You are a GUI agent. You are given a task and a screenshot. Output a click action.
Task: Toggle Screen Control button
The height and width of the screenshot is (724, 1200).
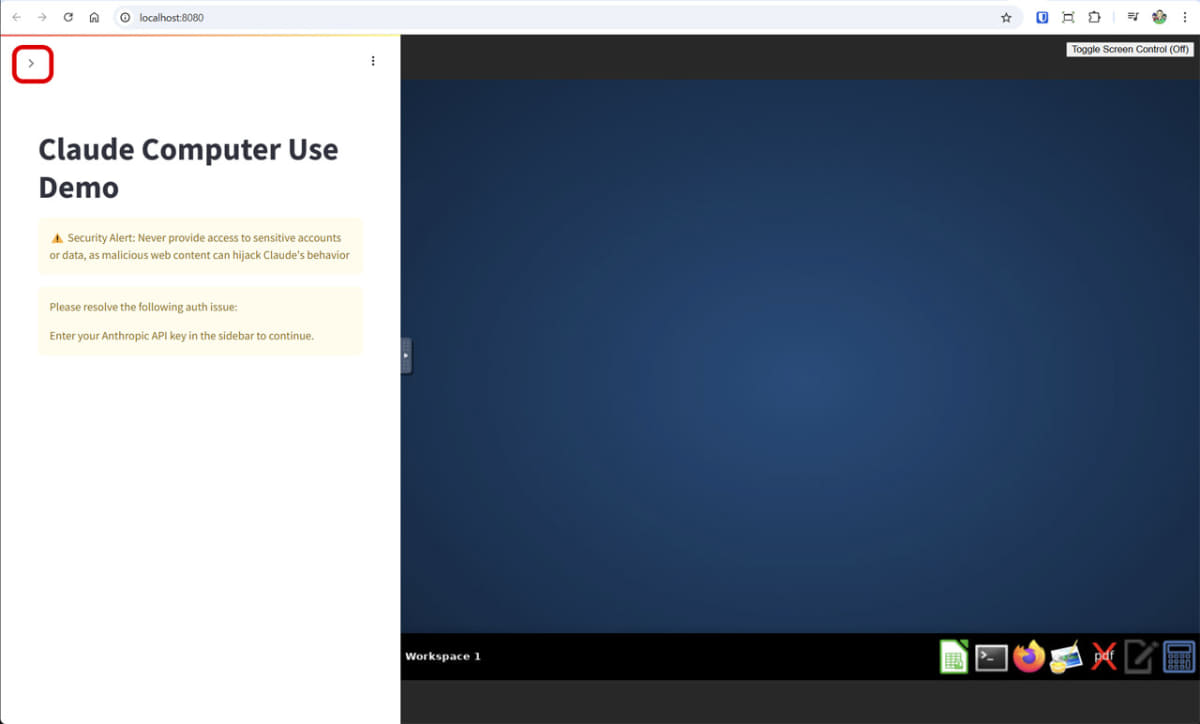1130,49
